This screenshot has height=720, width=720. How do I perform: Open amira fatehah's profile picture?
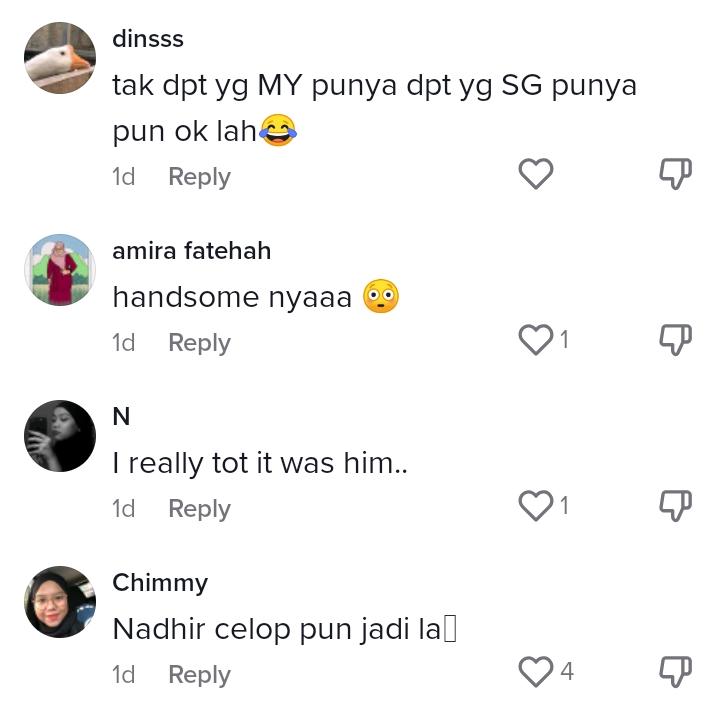coord(60,271)
